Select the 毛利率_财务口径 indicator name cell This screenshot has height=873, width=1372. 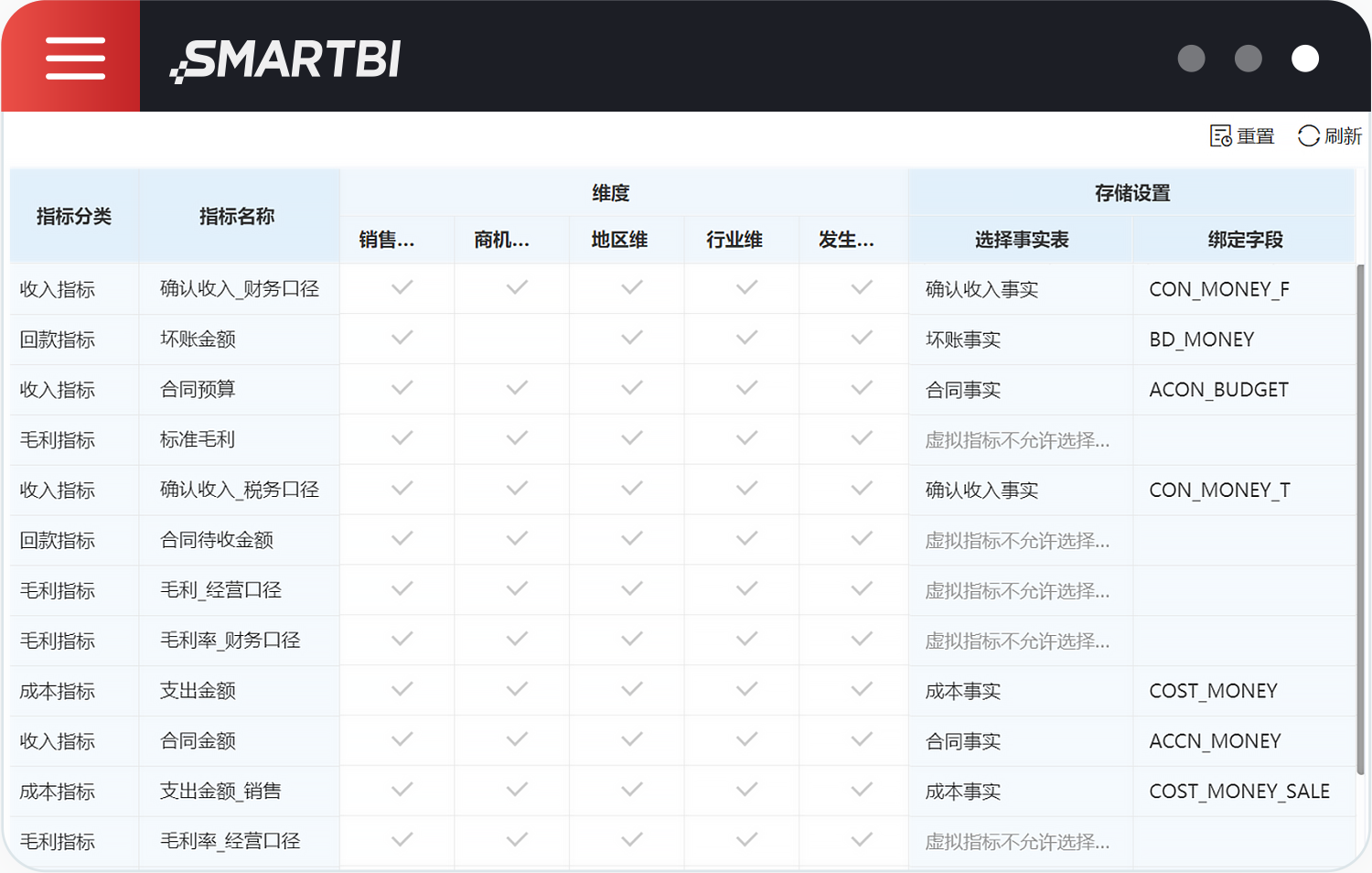pos(230,641)
